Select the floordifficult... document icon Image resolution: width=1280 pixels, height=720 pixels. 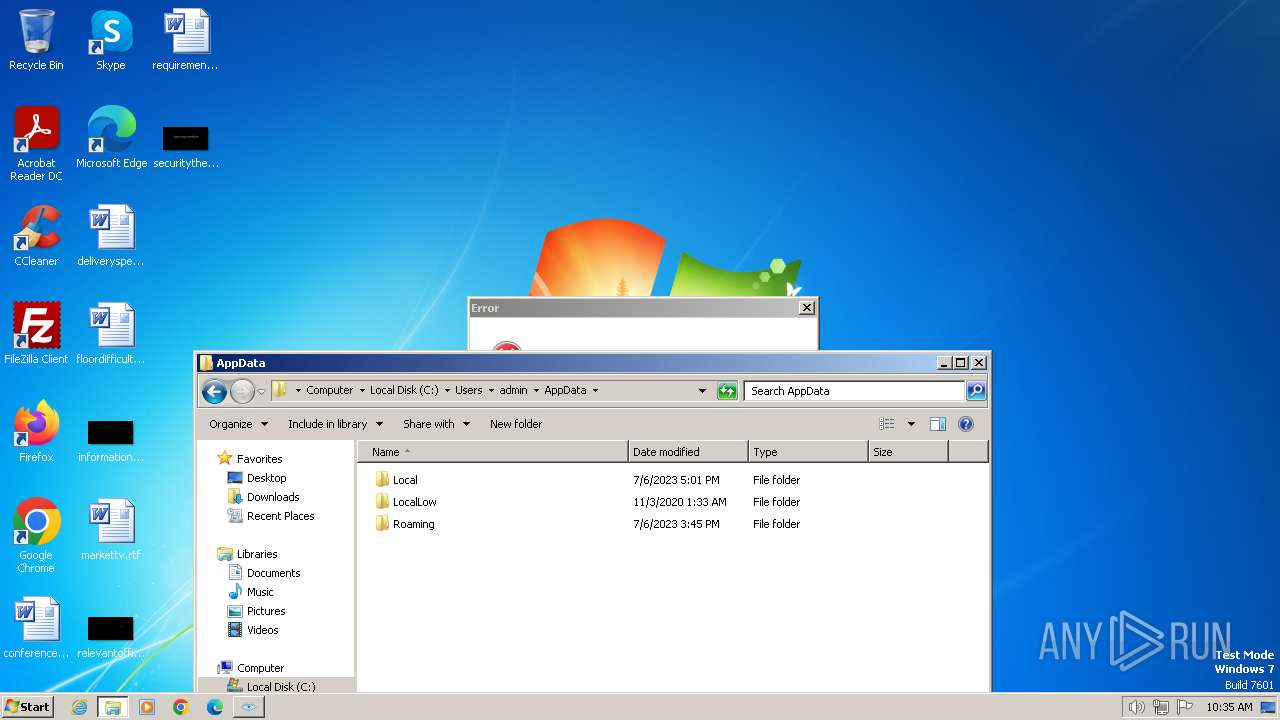[x=110, y=334]
